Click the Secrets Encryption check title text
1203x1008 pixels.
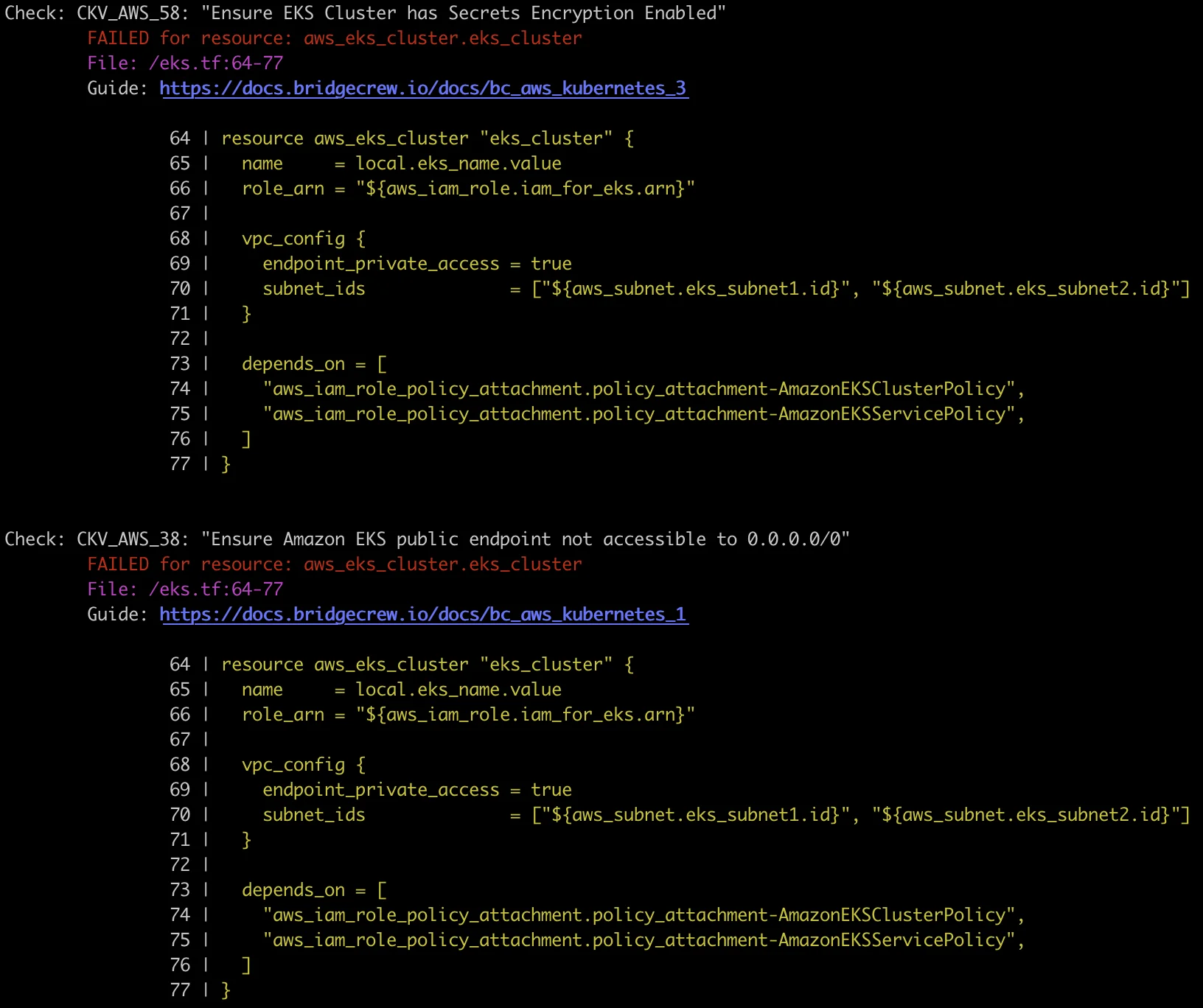(x=457, y=13)
